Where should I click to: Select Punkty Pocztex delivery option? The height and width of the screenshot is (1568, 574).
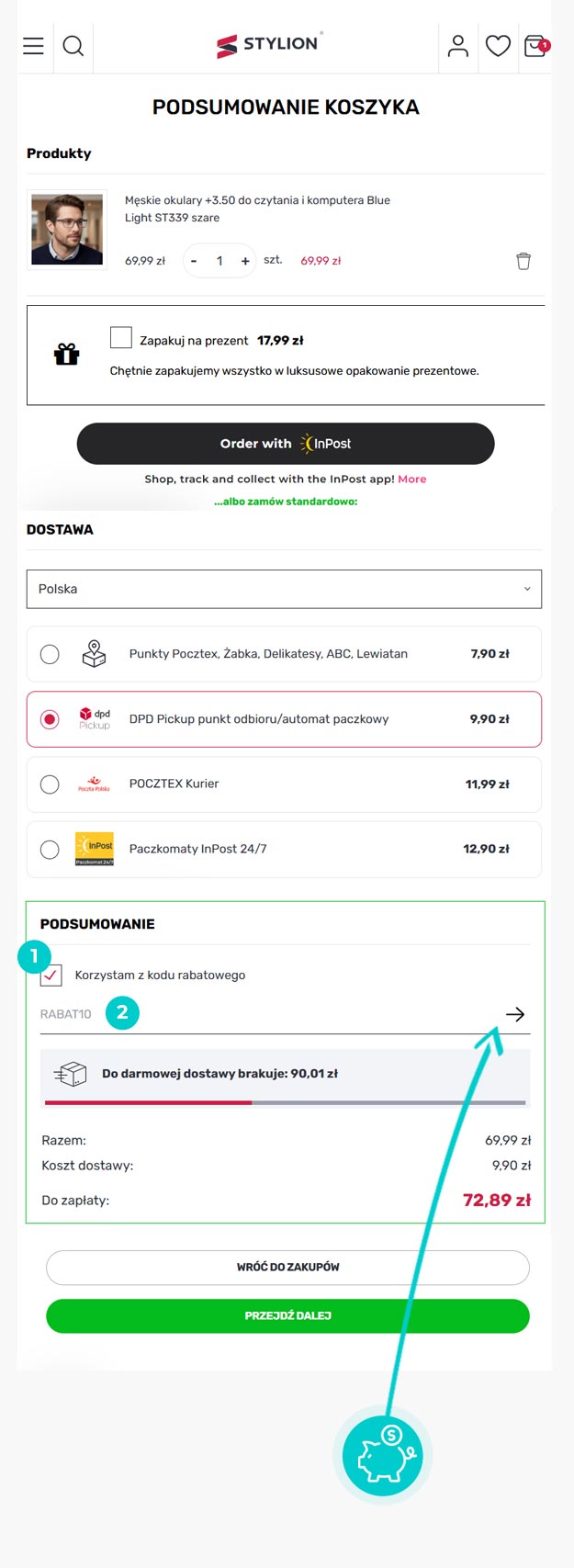[x=50, y=654]
